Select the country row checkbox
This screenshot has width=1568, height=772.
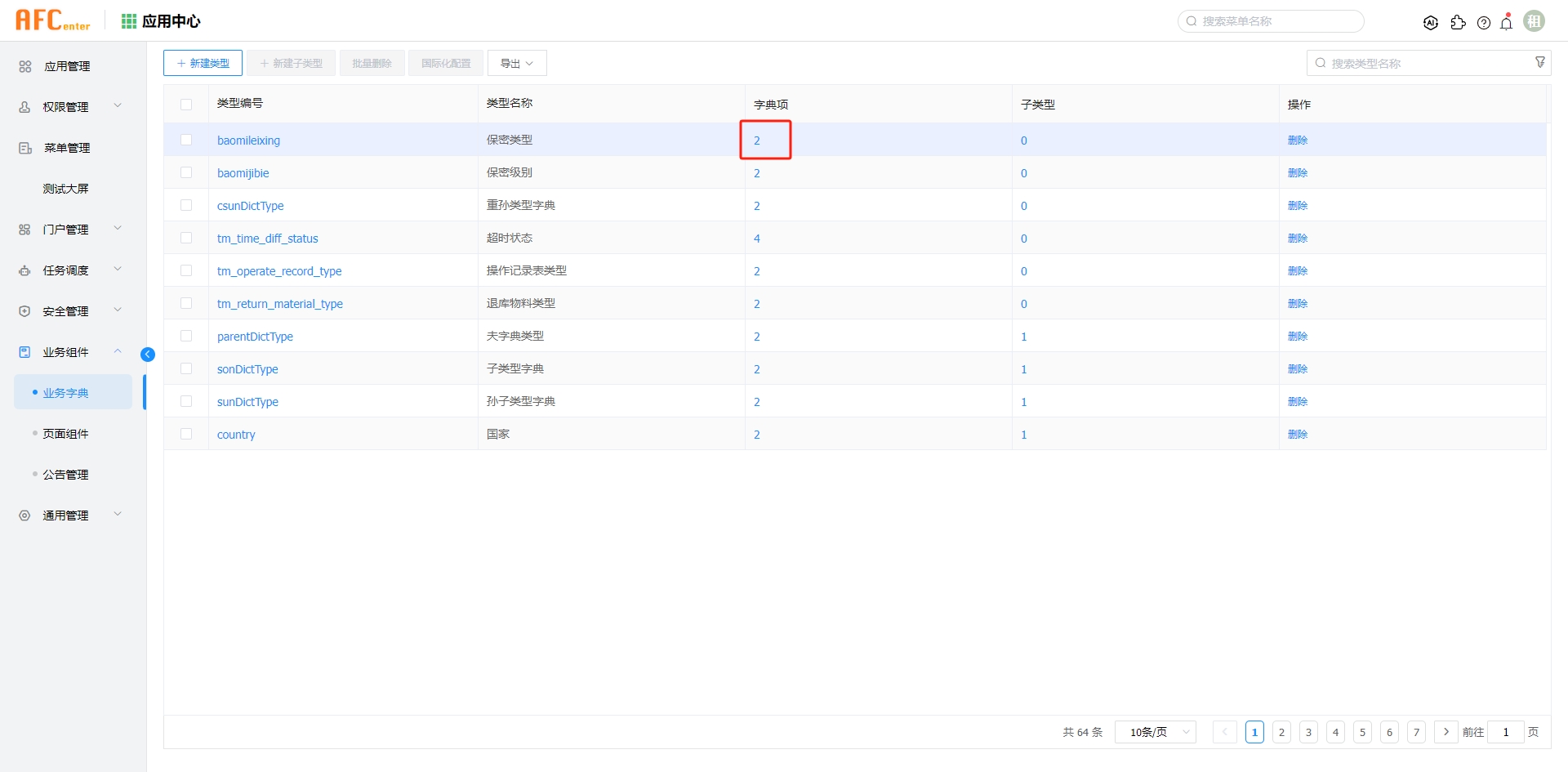pos(186,434)
